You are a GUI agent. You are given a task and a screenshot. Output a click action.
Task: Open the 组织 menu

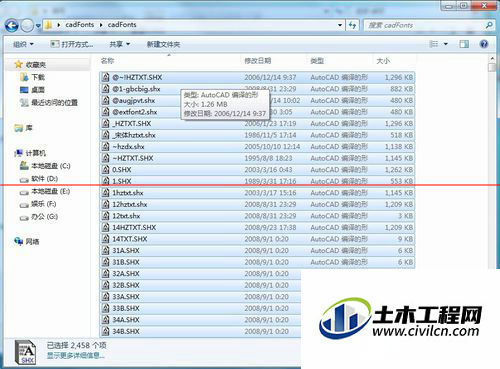pyautogui.click(x=23, y=44)
